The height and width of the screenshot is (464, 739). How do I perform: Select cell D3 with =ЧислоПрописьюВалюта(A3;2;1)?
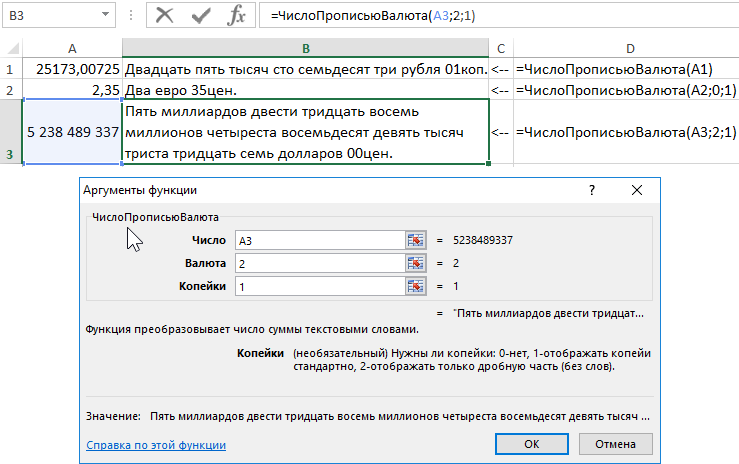tap(626, 132)
